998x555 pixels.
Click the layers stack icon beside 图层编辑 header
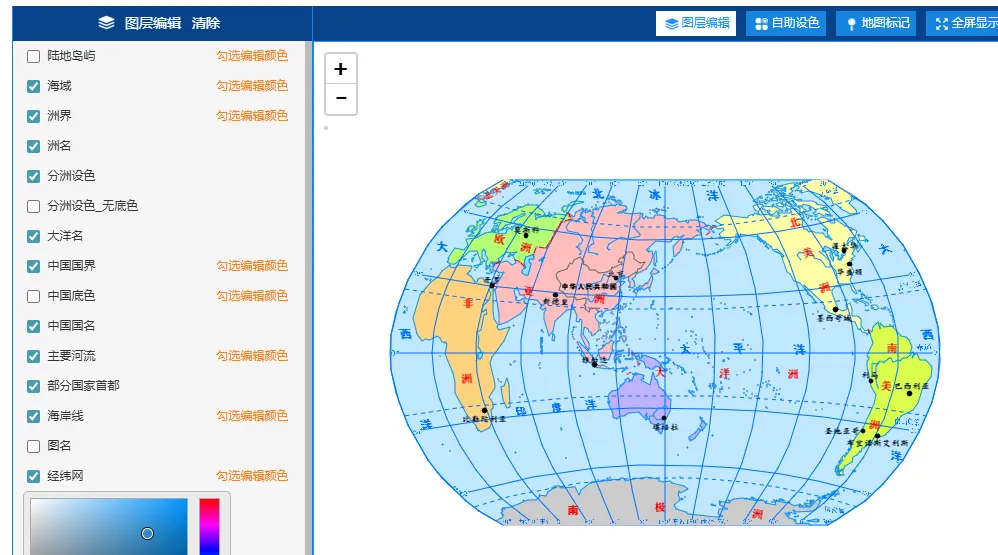(x=106, y=23)
